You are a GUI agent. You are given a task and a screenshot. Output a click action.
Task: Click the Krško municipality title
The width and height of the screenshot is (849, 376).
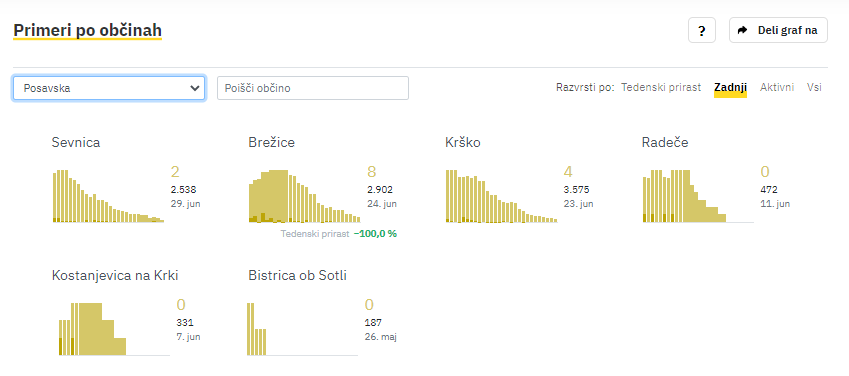(463, 142)
